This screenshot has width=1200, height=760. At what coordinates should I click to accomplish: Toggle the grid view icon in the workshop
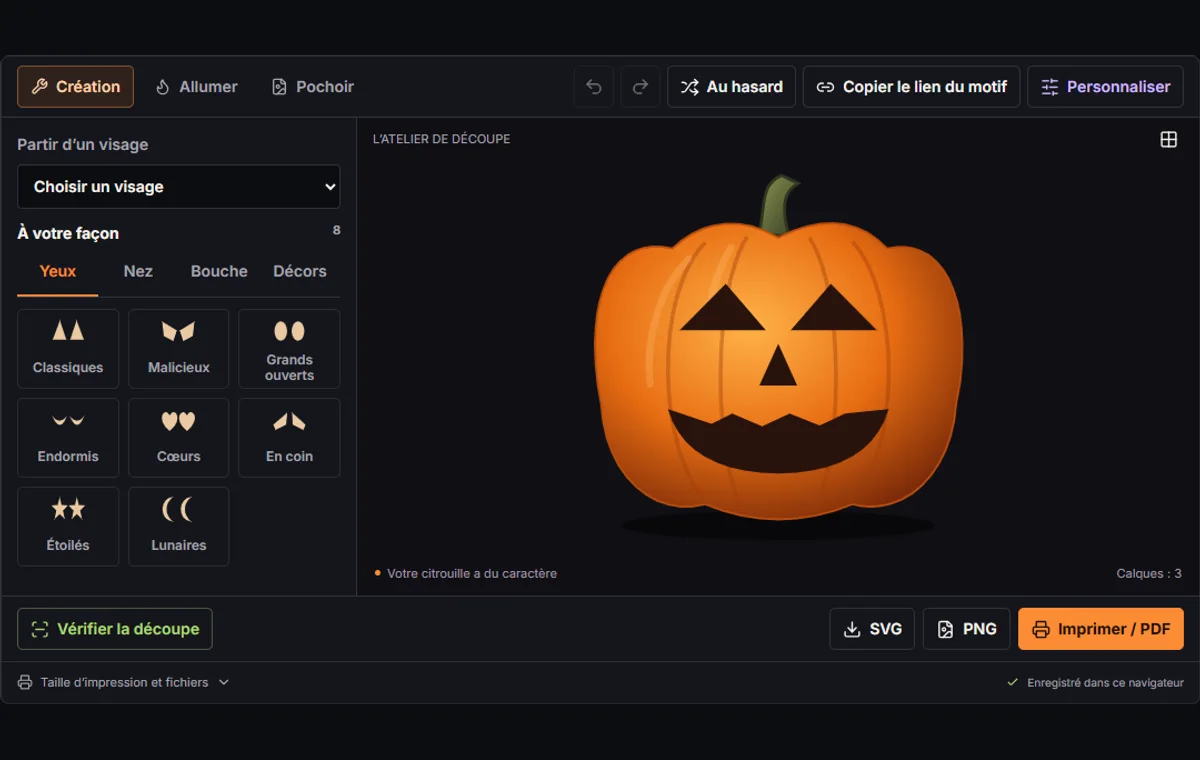1168,139
